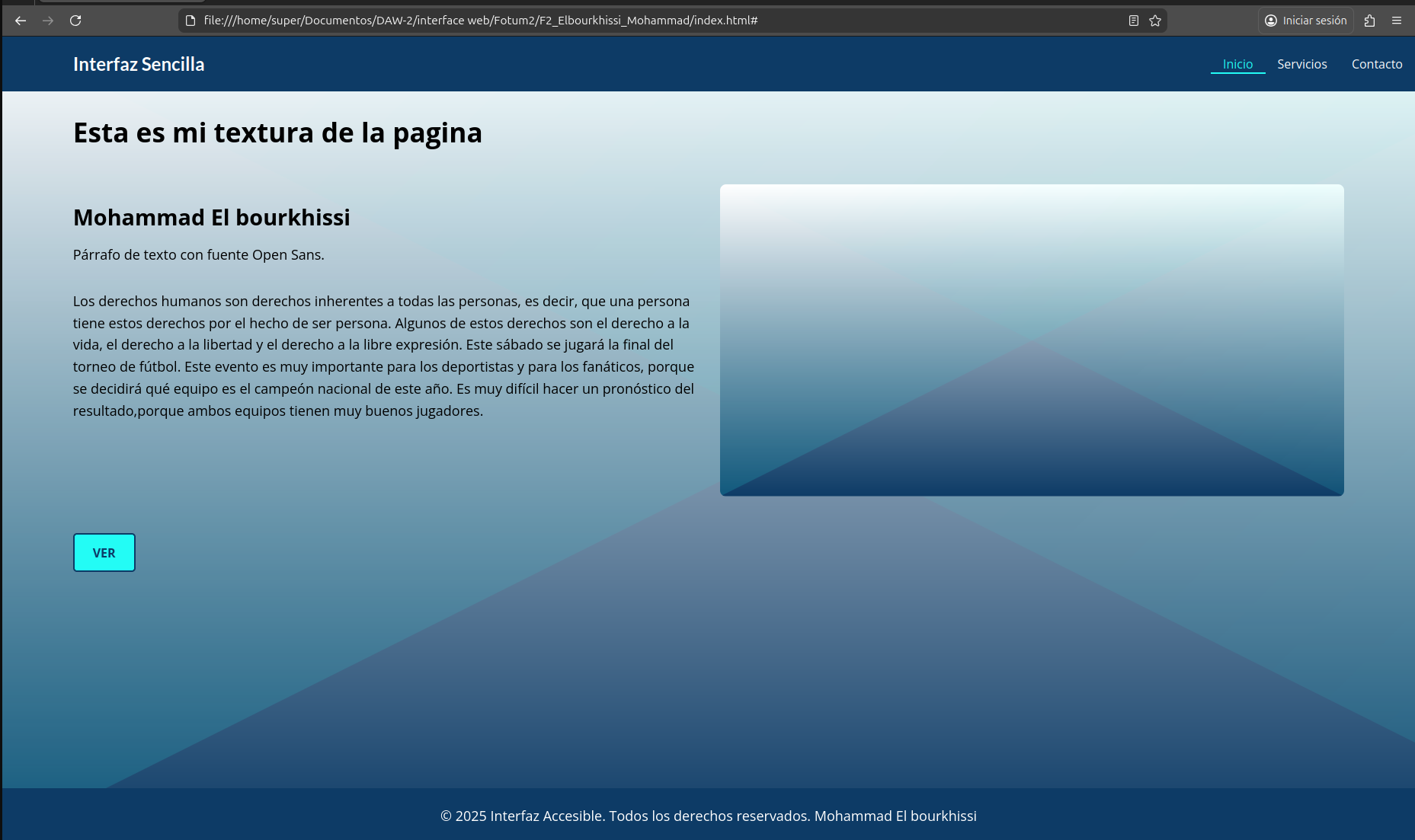Screen dimensions: 1415x840
Task: Go to the Contacto navigation link
Action: pos(1376,64)
